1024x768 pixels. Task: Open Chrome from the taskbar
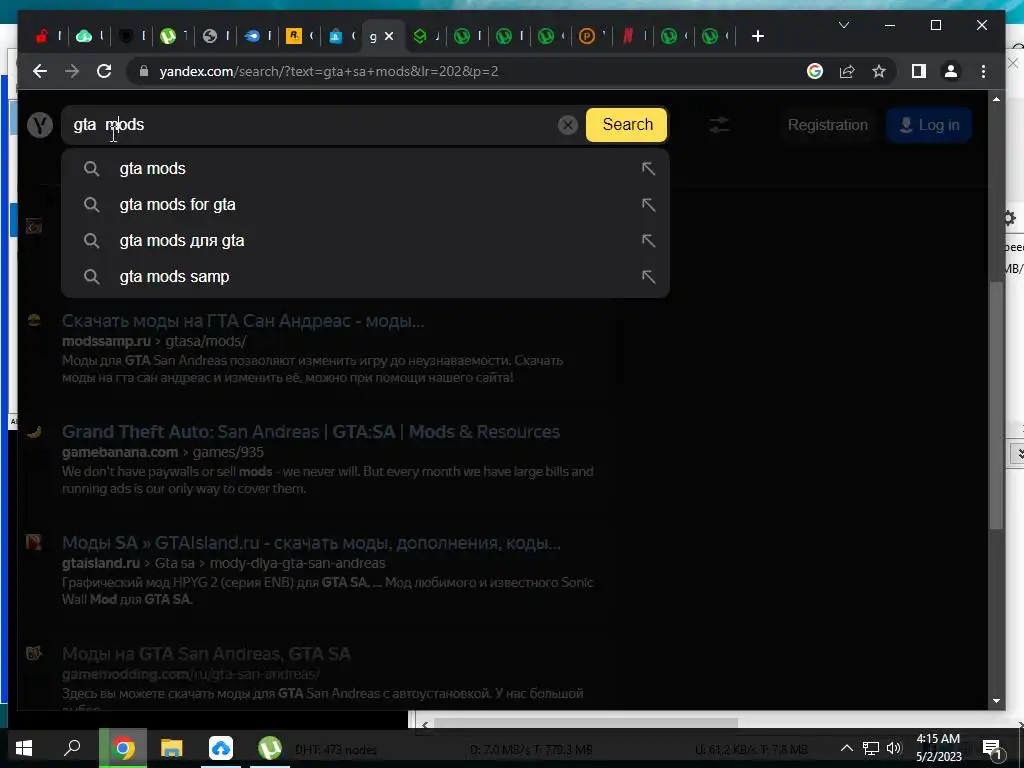point(122,748)
